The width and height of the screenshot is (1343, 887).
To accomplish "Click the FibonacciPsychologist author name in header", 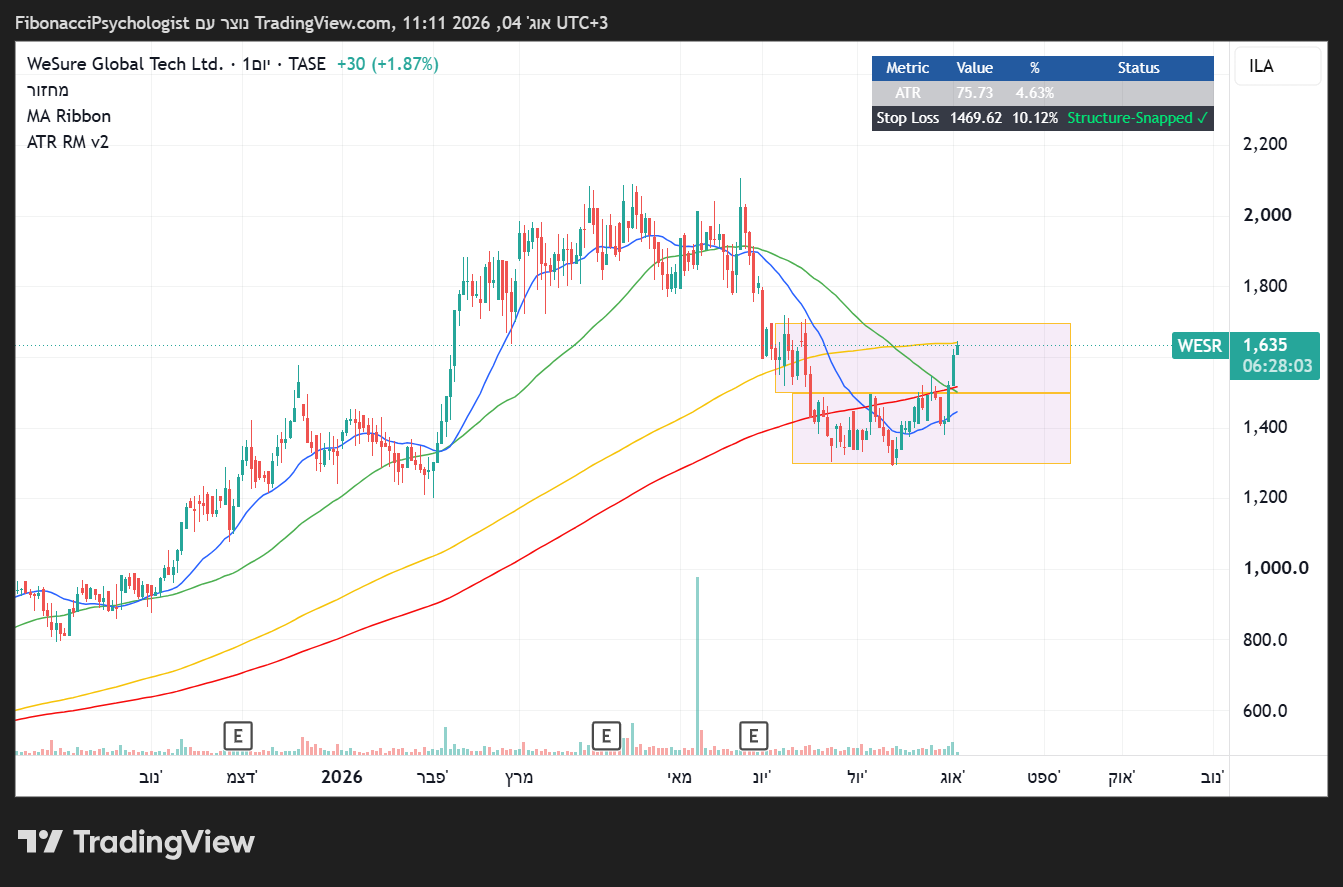I will (x=102, y=22).
